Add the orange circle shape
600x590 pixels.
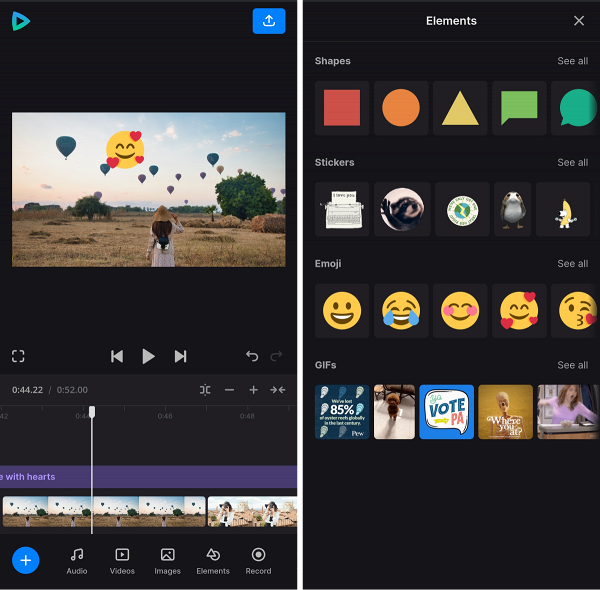tap(401, 108)
